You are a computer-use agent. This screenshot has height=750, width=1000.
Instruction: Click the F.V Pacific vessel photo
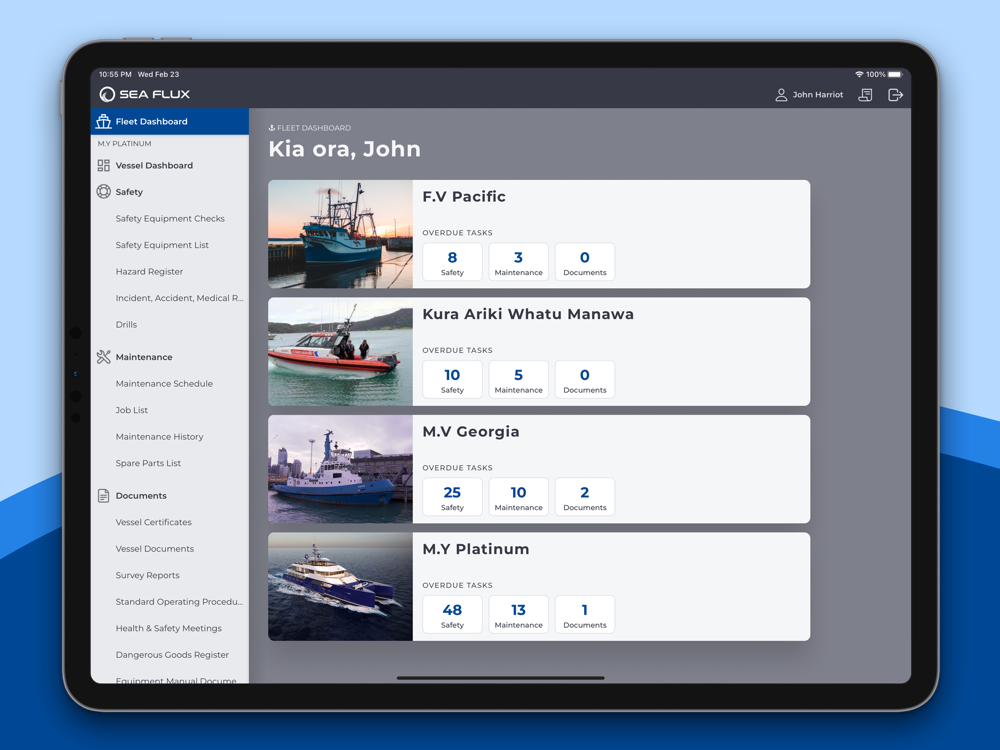click(x=341, y=234)
